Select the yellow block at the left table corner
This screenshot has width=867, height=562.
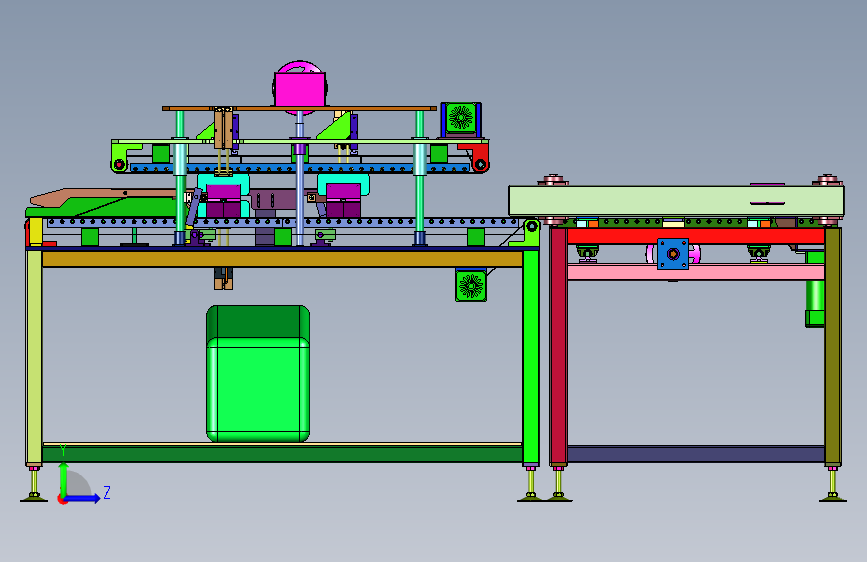36,231
